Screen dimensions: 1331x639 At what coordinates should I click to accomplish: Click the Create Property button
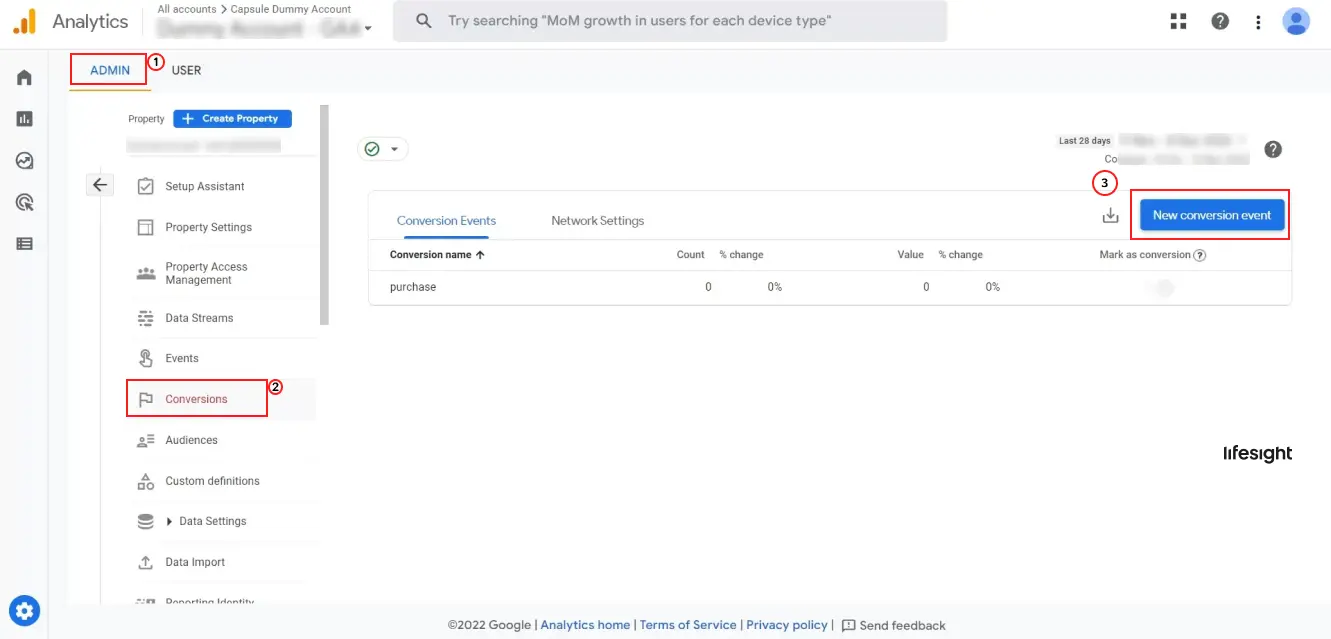click(233, 118)
